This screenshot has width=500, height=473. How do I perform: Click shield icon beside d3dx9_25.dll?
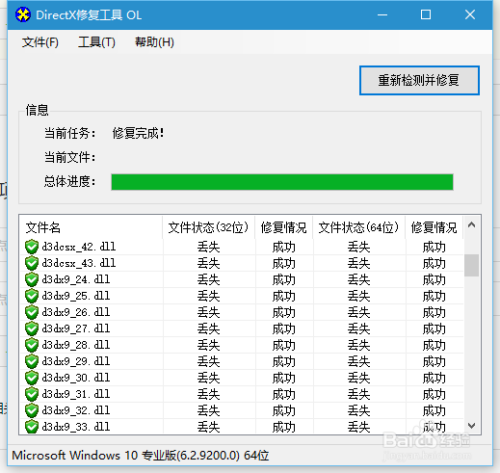tap(32, 296)
